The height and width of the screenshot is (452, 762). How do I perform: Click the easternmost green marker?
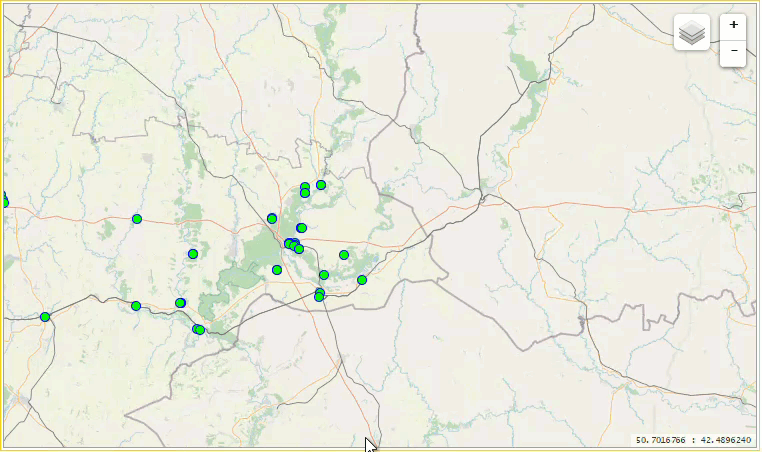[362, 280]
